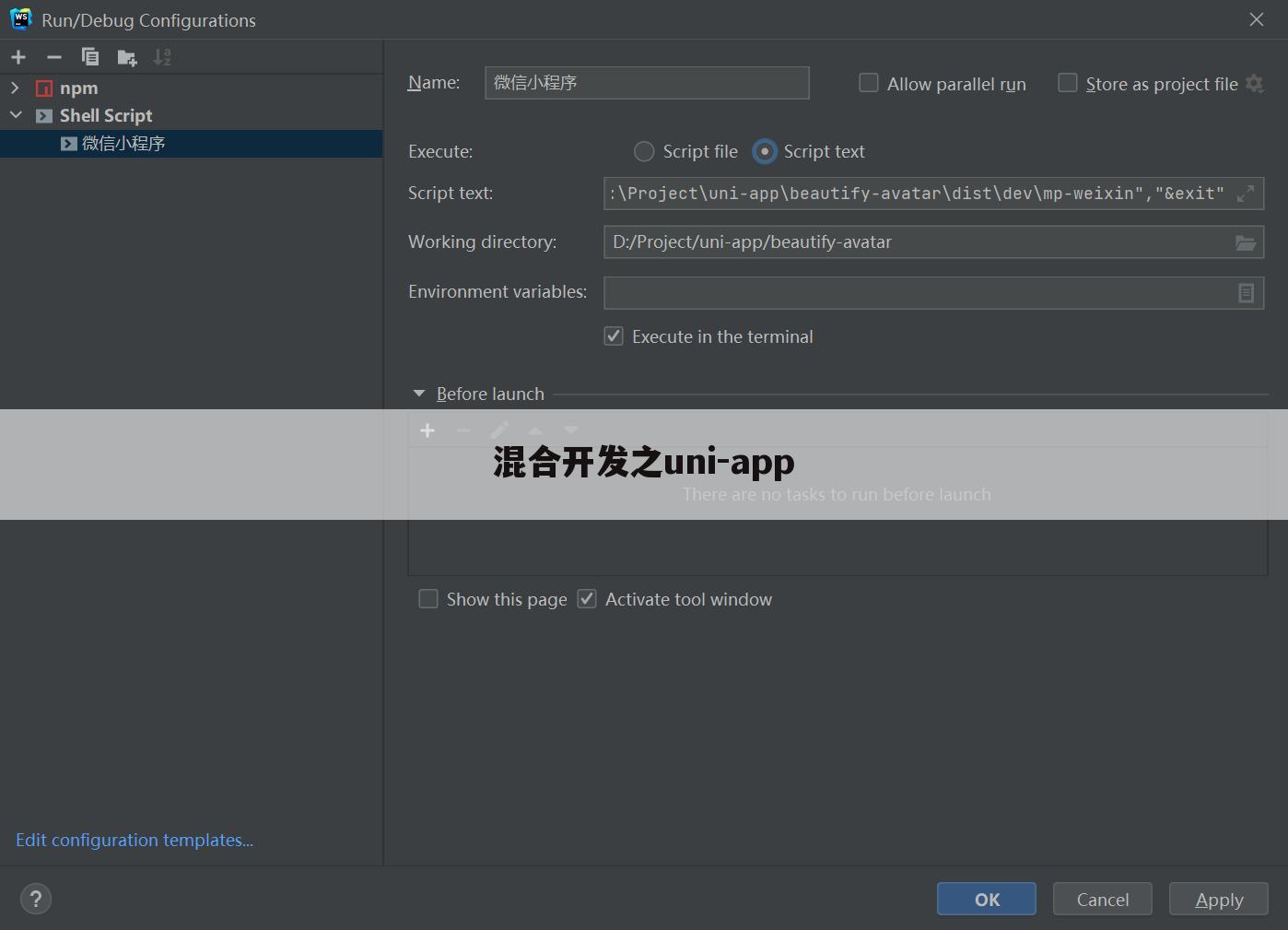Apply the configuration changes
1288x930 pixels.
(1219, 900)
